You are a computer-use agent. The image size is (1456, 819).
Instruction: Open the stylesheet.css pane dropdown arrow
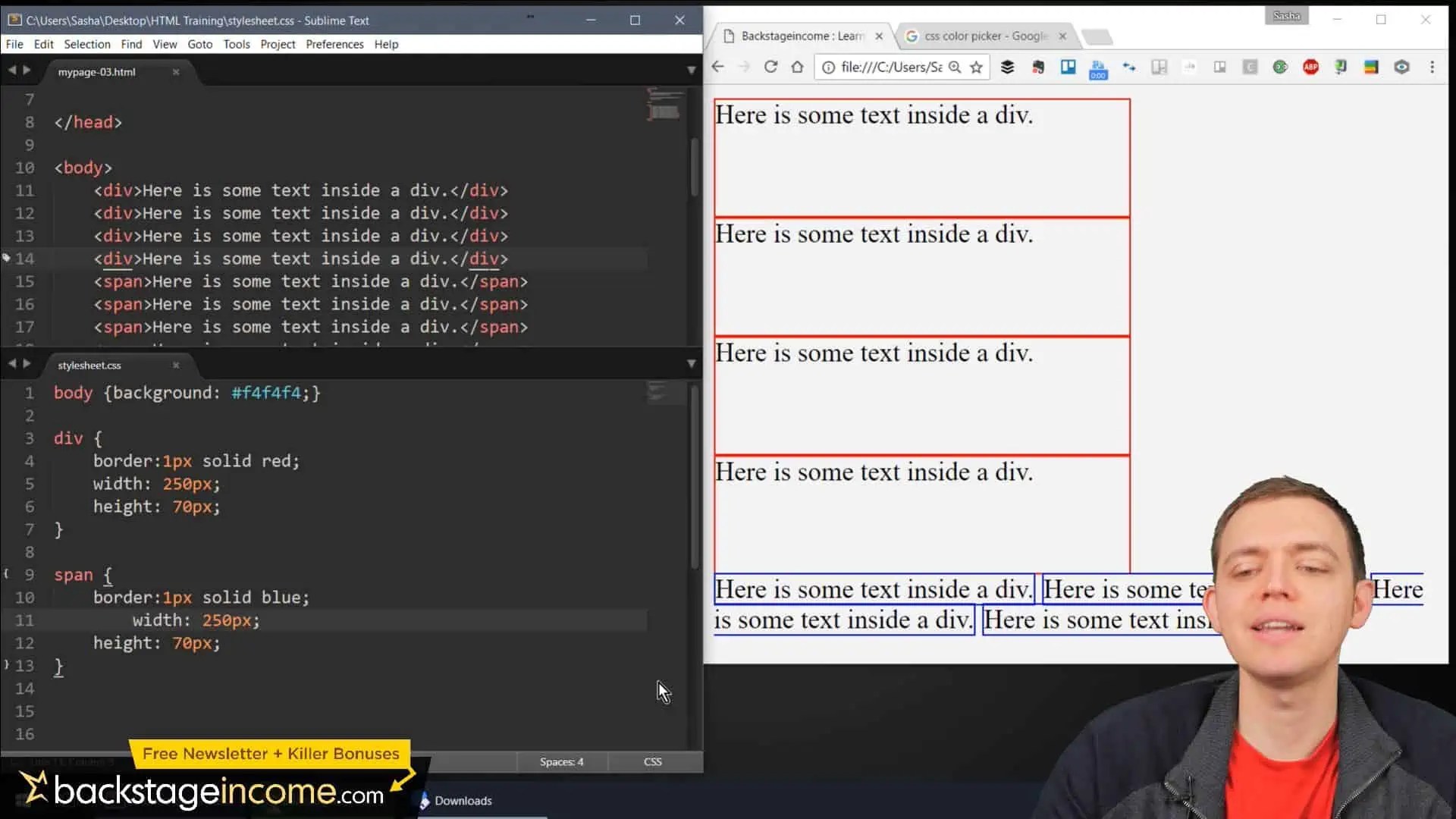[691, 364]
